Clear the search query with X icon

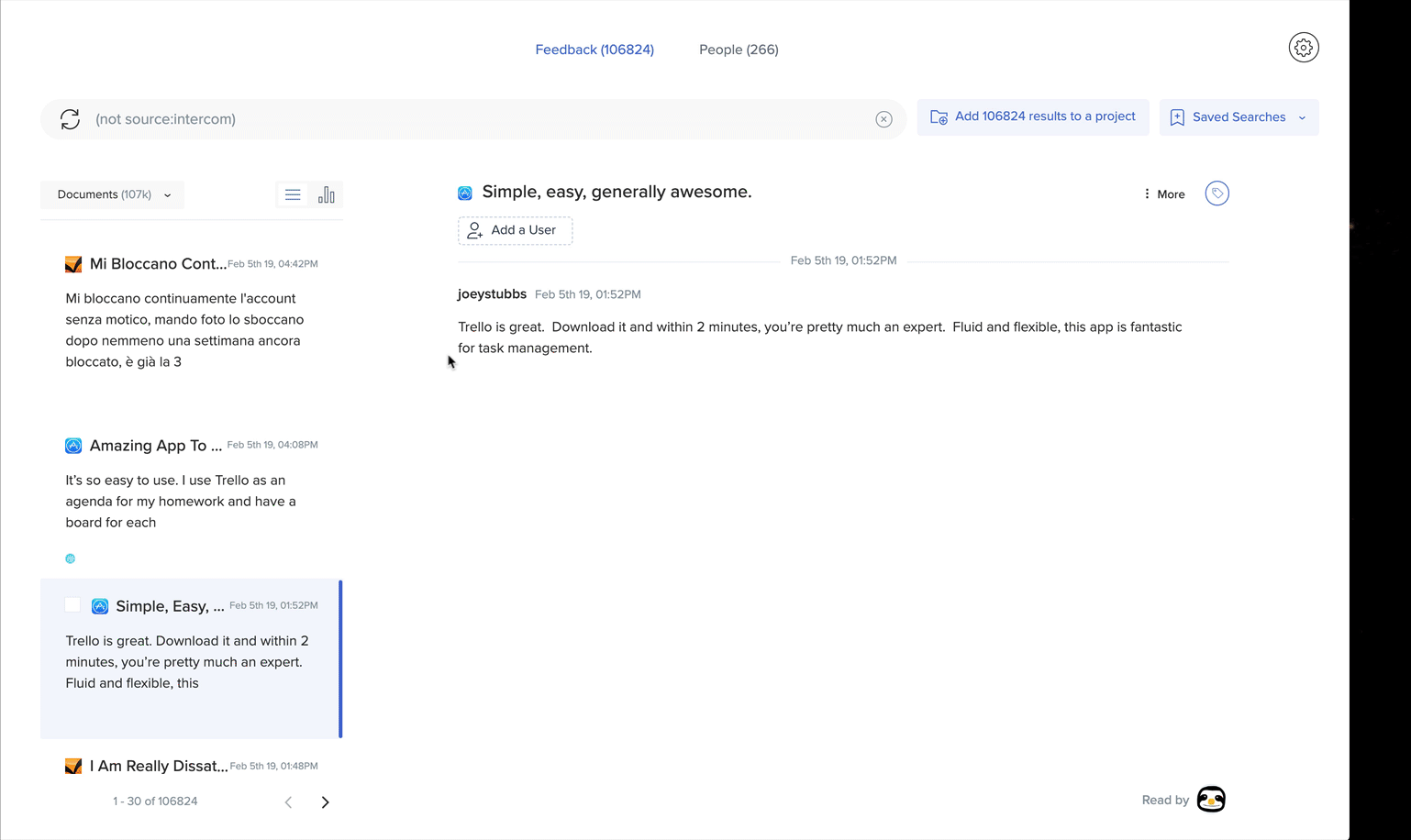[883, 119]
